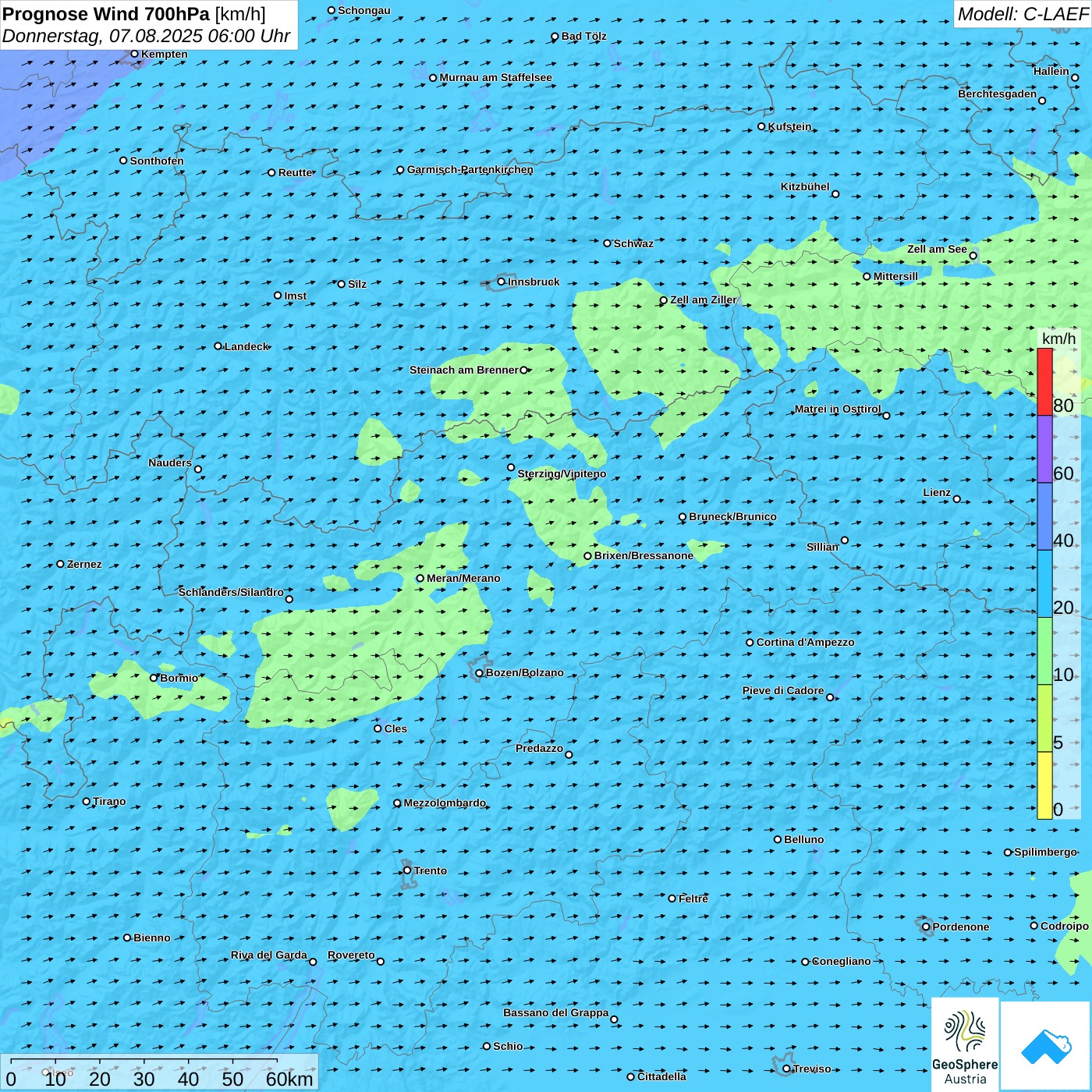Click the 'Tirano' label
This screenshot has height=1092, width=1092.
pyautogui.click(x=109, y=801)
